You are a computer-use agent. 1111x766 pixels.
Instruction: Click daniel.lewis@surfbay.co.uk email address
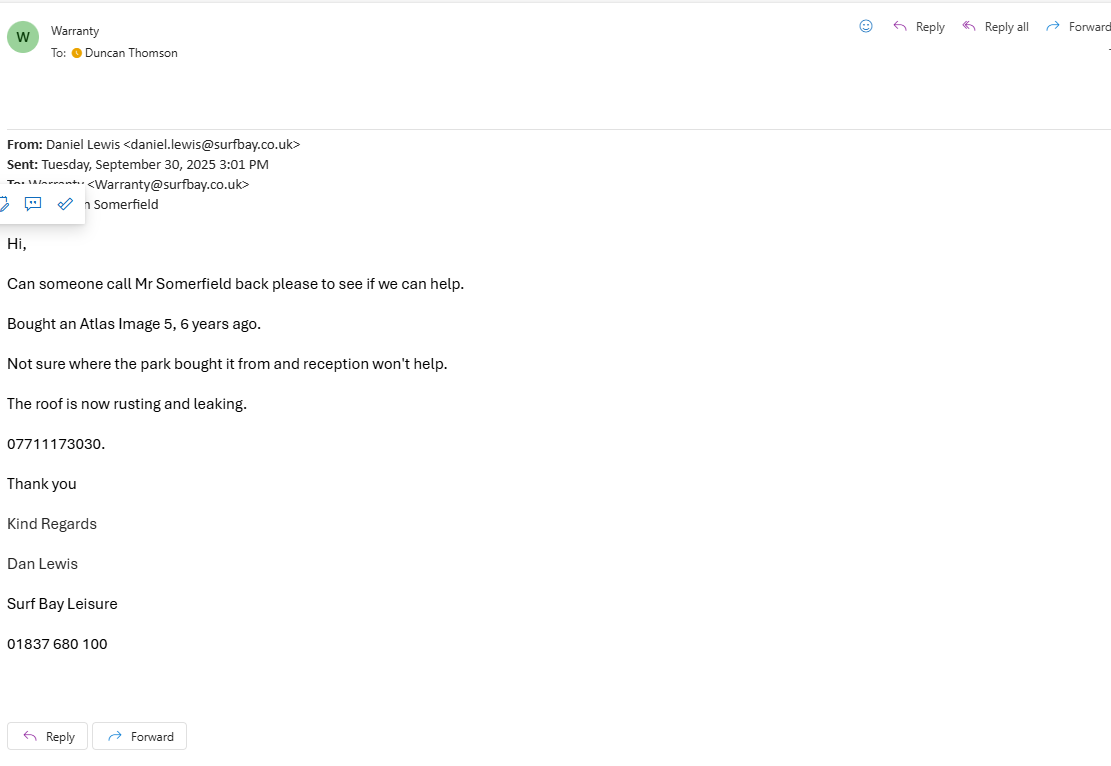(211, 144)
